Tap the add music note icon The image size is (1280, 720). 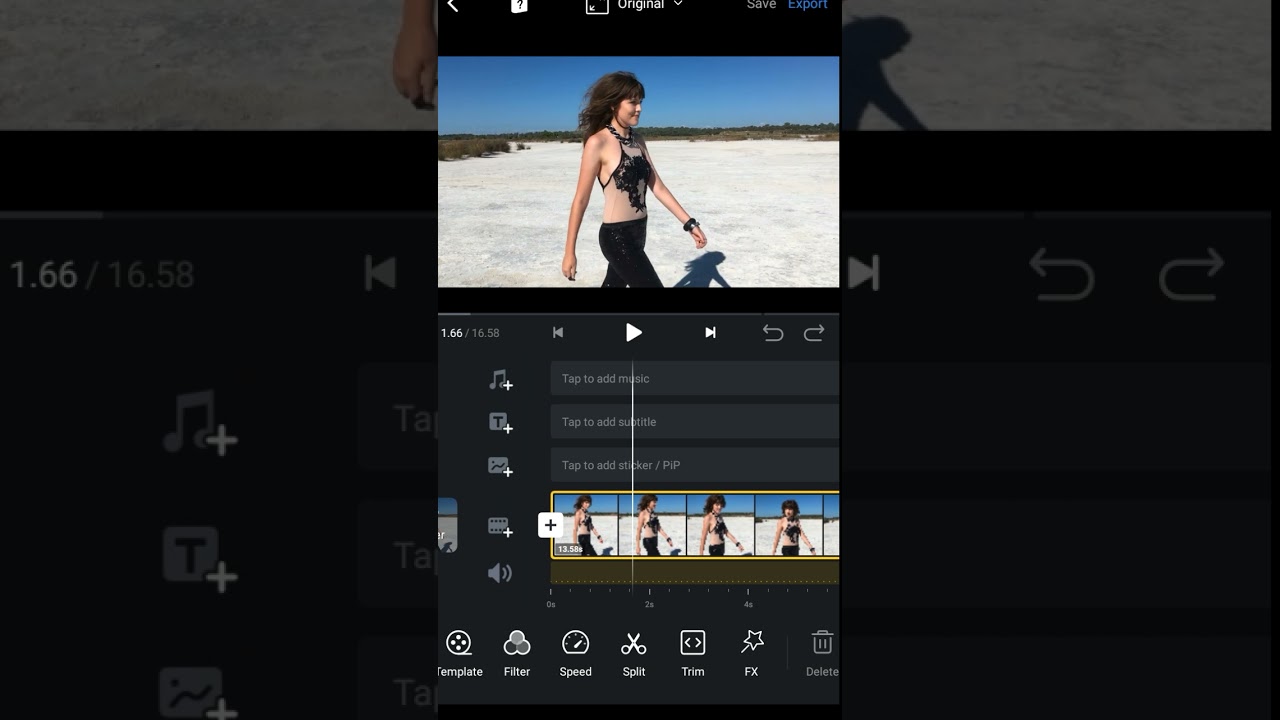[x=500, y=379]
